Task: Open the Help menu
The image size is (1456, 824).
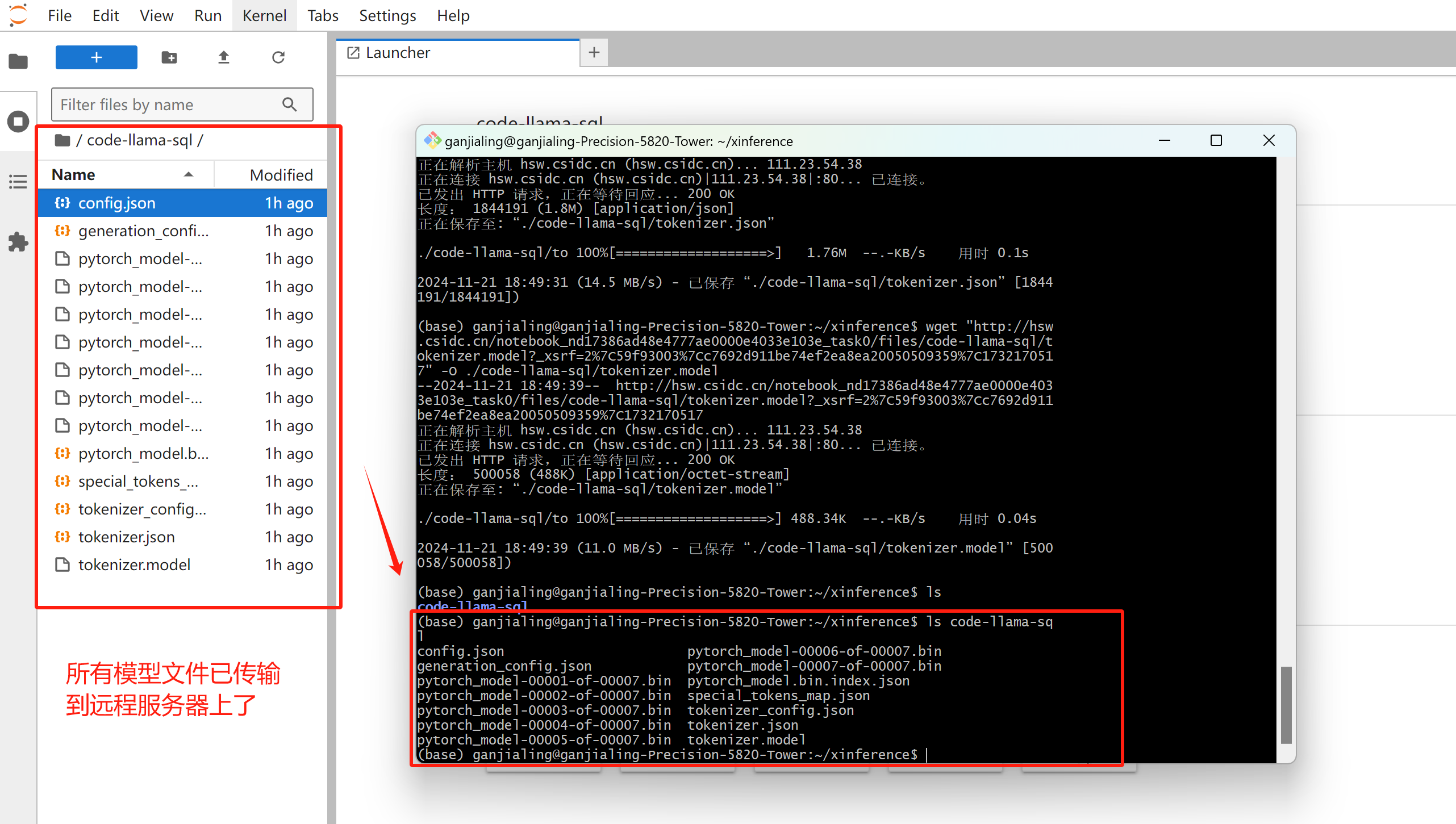Action: [x=453, y=15]
